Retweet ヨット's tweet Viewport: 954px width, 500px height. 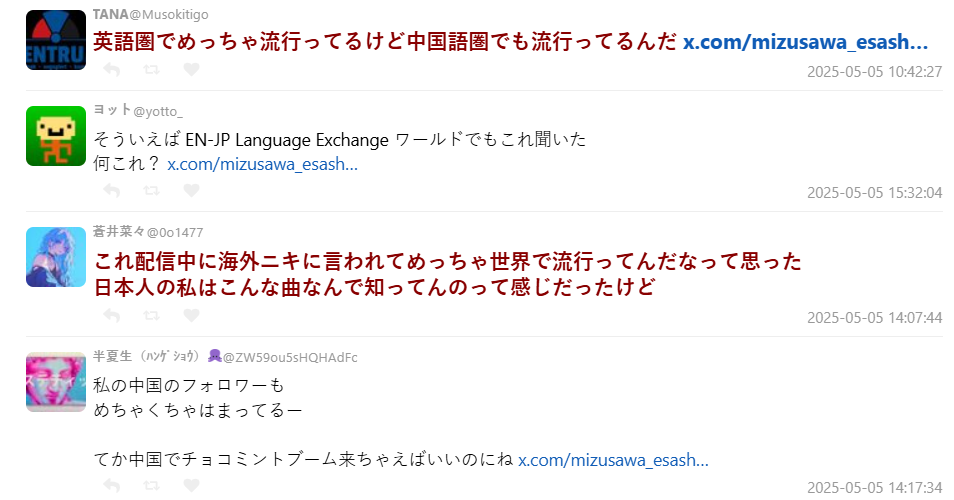[152, 191]
